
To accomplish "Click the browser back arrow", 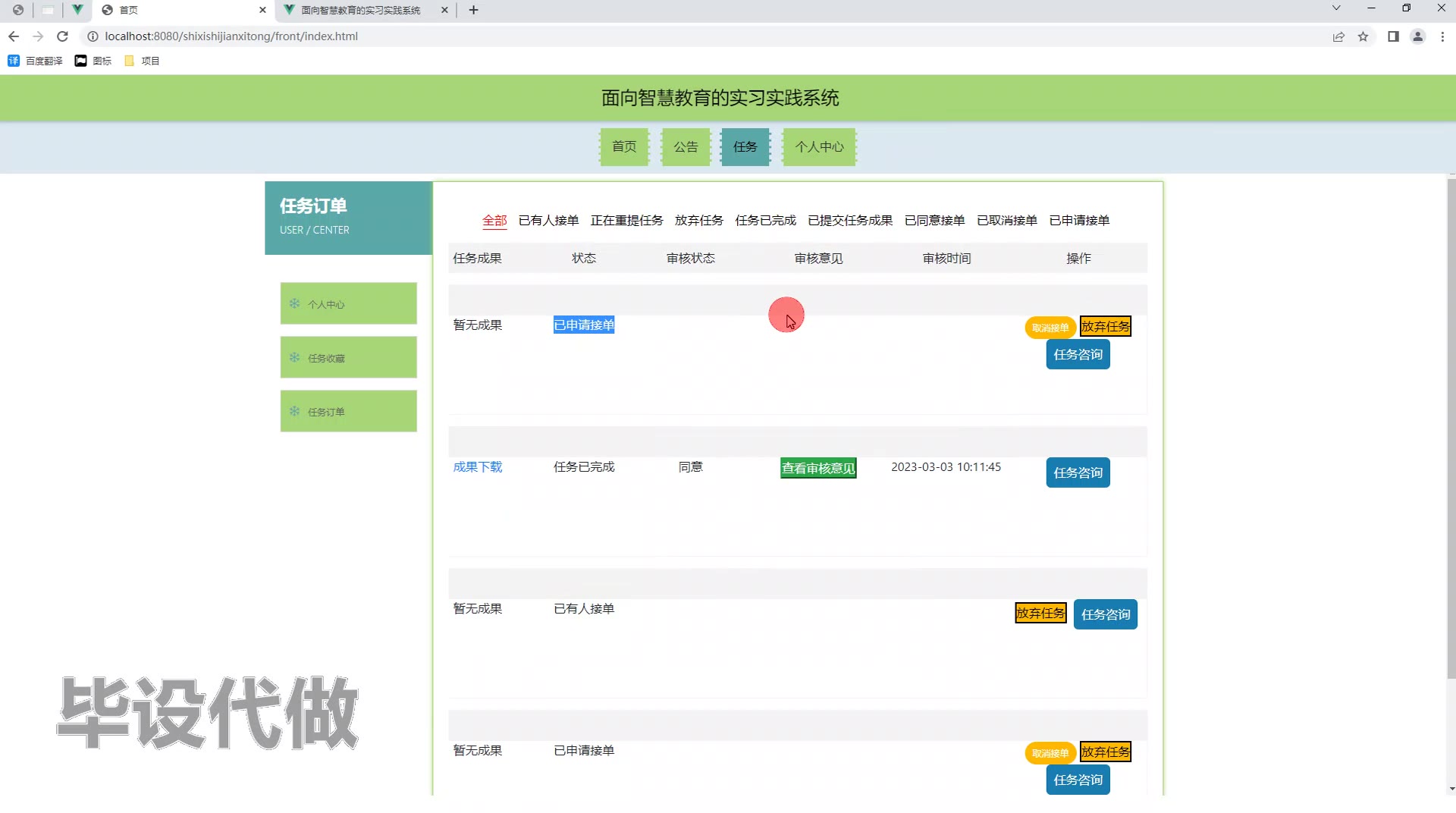I will [14, 36].
